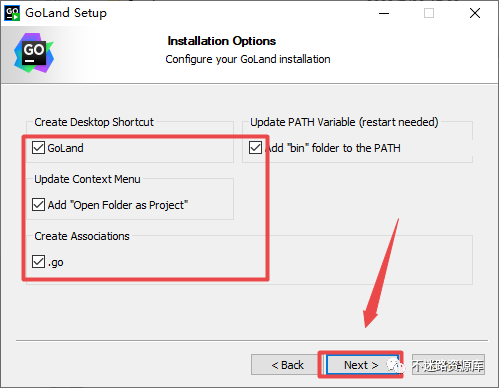Click the large GoLand logo in header
499x388 pixels.
coord(34,53)
